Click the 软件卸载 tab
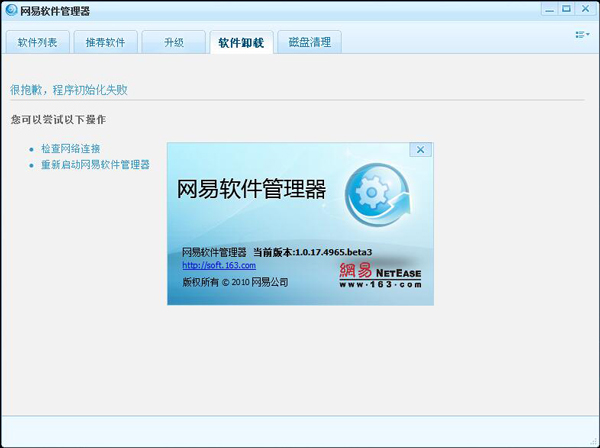600x448 pixels. click(241, 42)
